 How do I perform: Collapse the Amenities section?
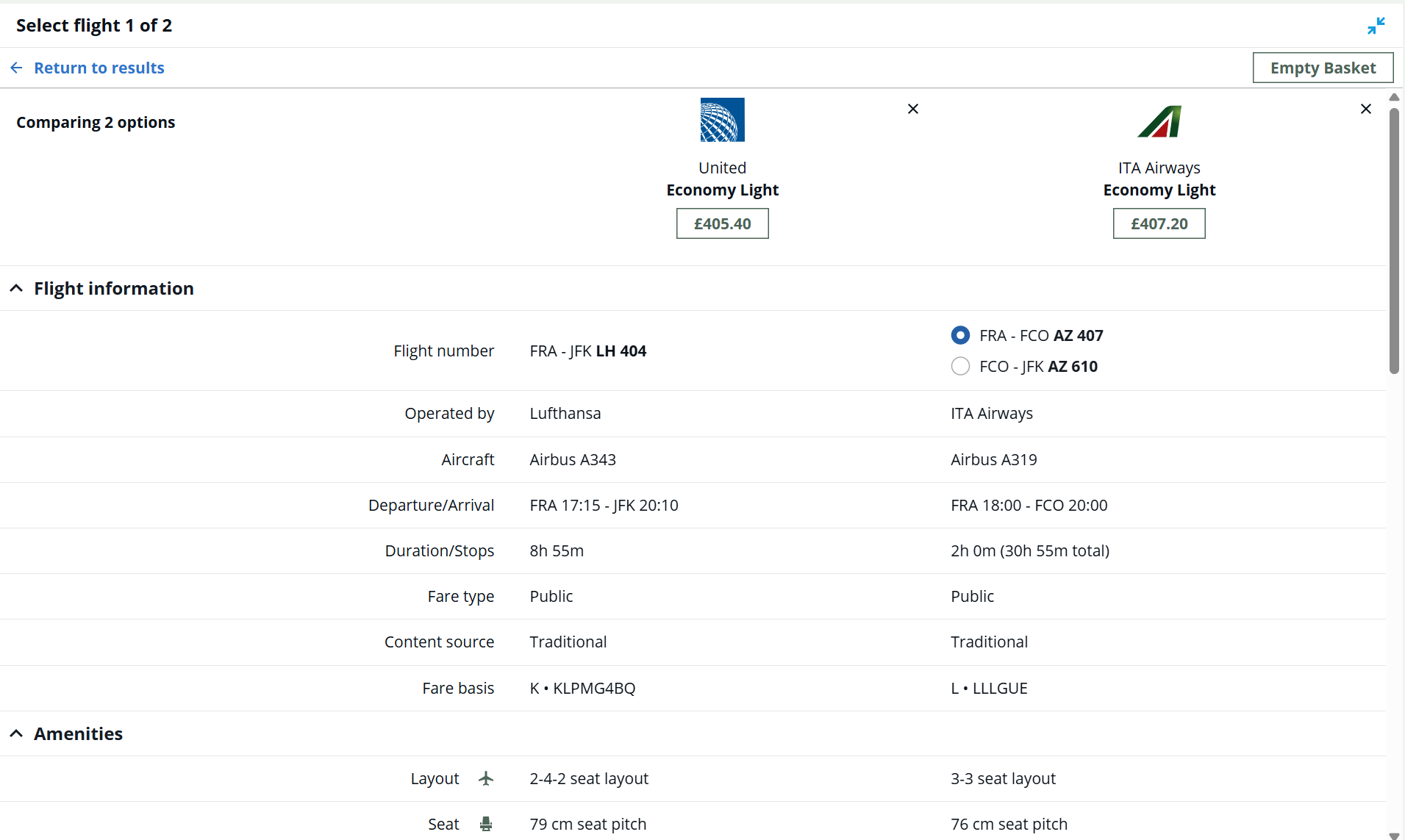(16, 733)
